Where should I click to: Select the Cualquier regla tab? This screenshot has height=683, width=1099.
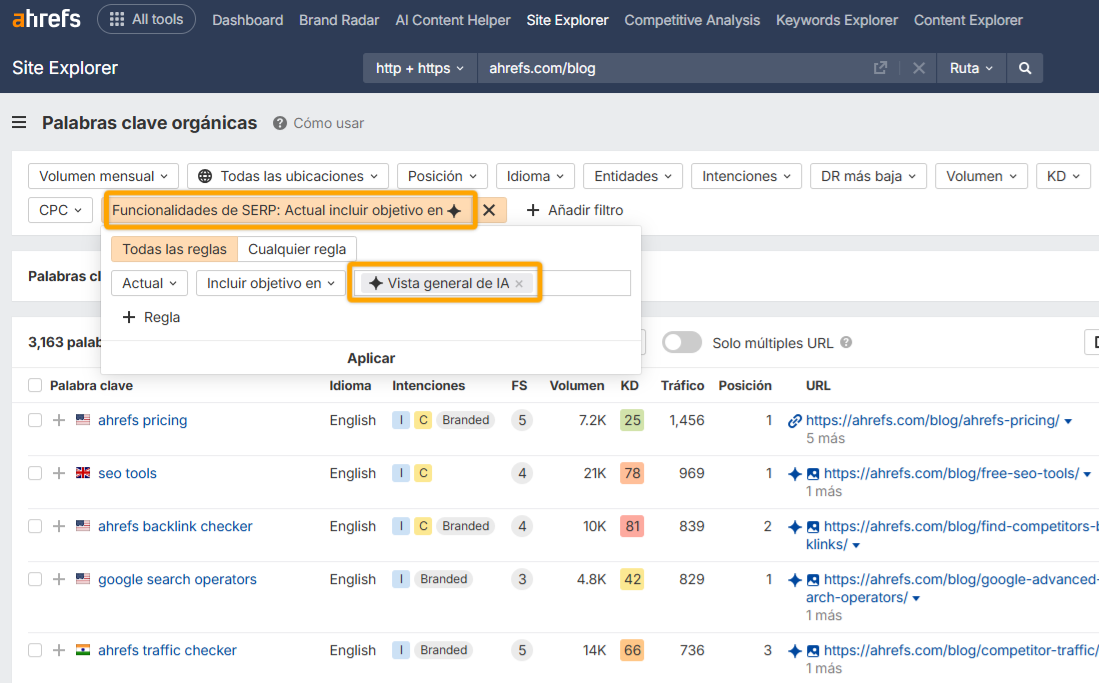point(296,249)
